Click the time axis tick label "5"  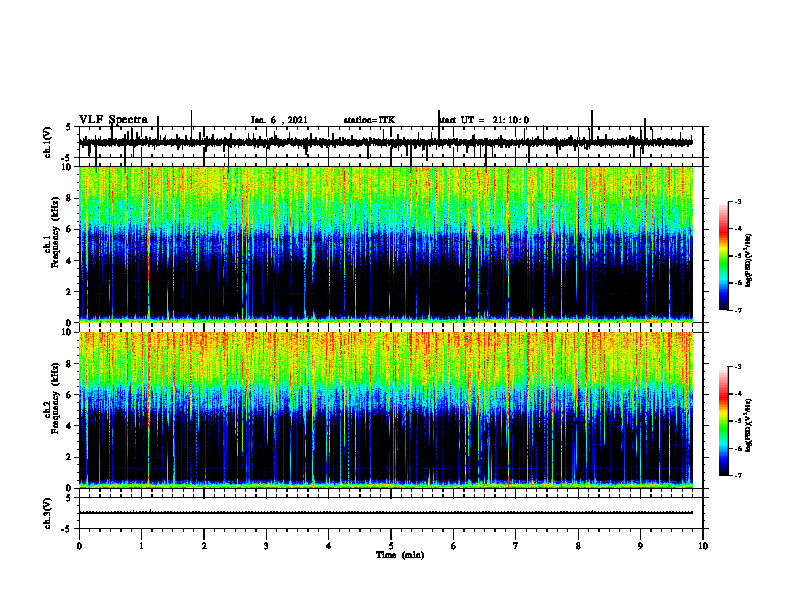click(391, 546)
